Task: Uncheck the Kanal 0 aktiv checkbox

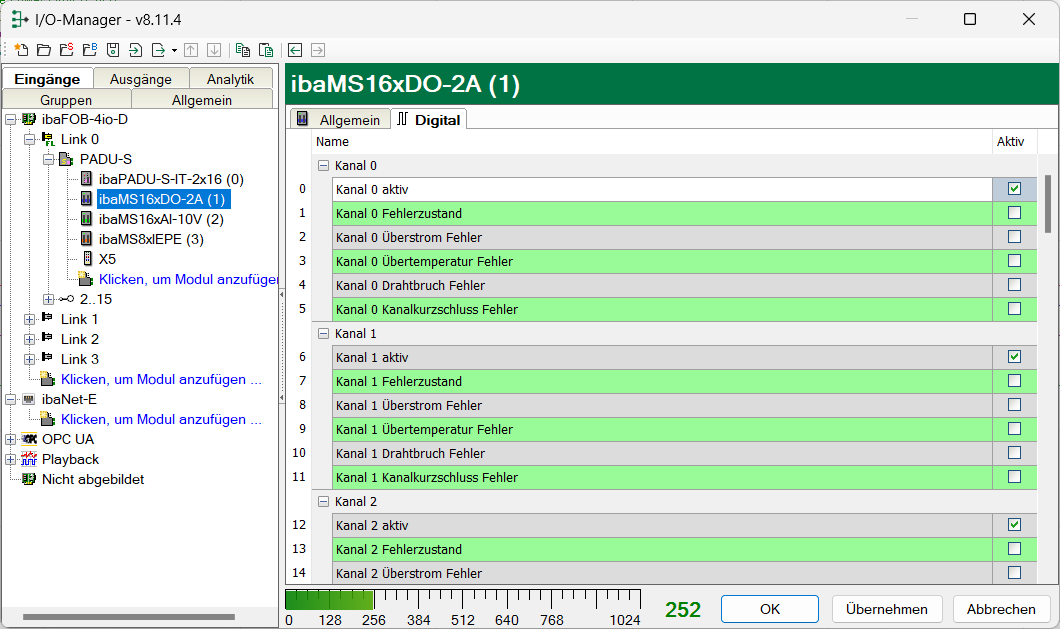Action: [x=1014, y=189]
